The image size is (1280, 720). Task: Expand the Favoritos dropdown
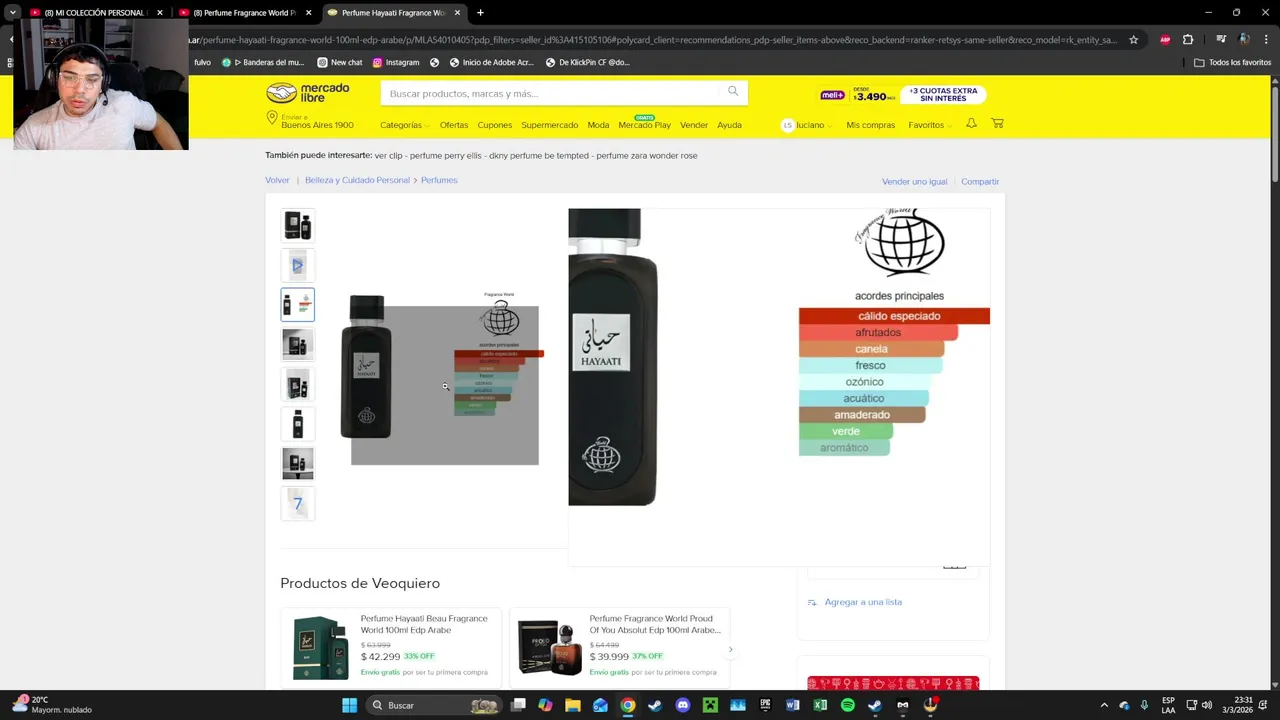tap(929, 125)
